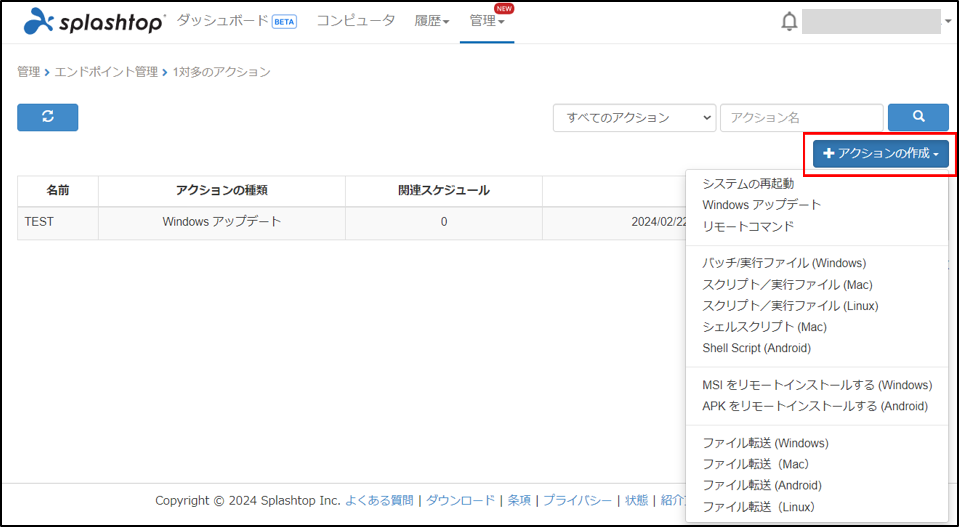This screenshot has width=959, height=527.
Task: Click 関連スケジュール column header
Action: coord(443,190)
